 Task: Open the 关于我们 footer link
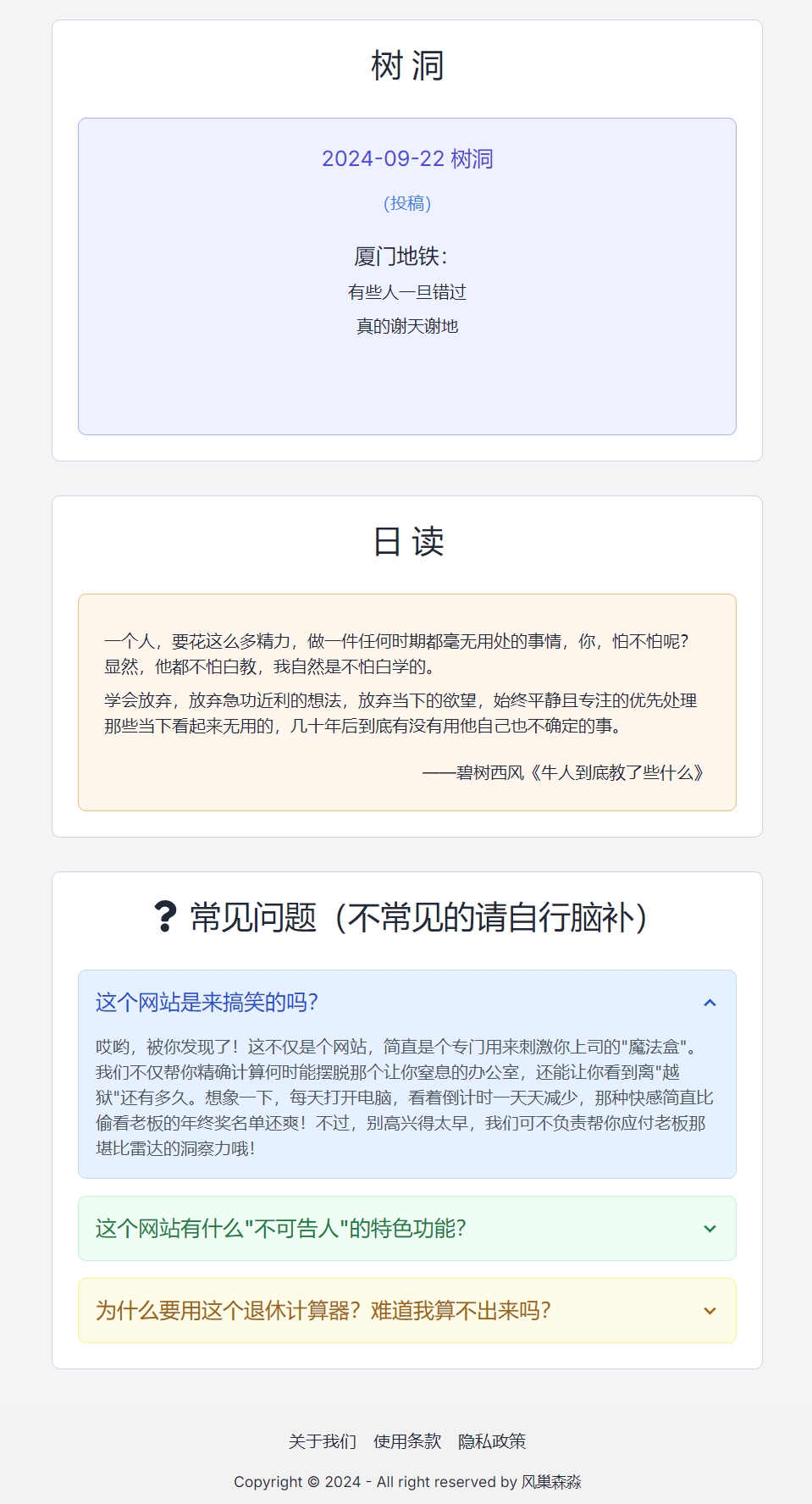[x=322, y=1441]
